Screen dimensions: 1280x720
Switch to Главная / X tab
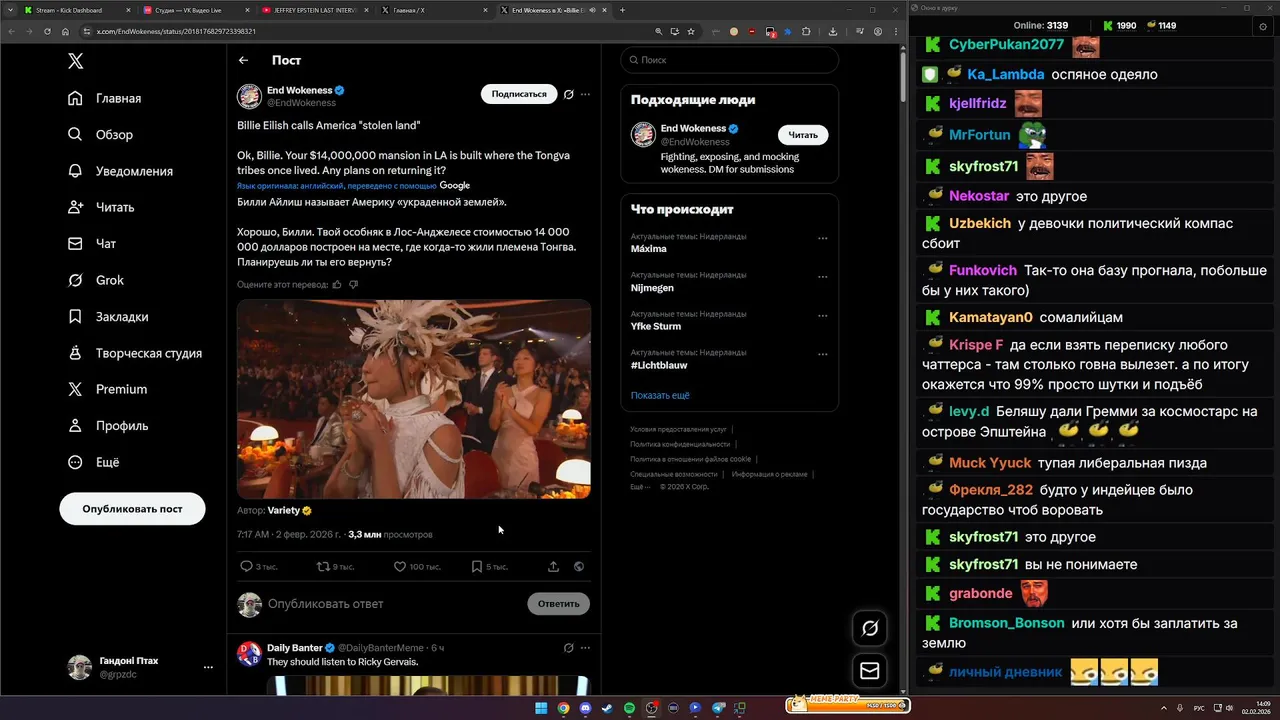pyautogui.click(x=432, y=10)
